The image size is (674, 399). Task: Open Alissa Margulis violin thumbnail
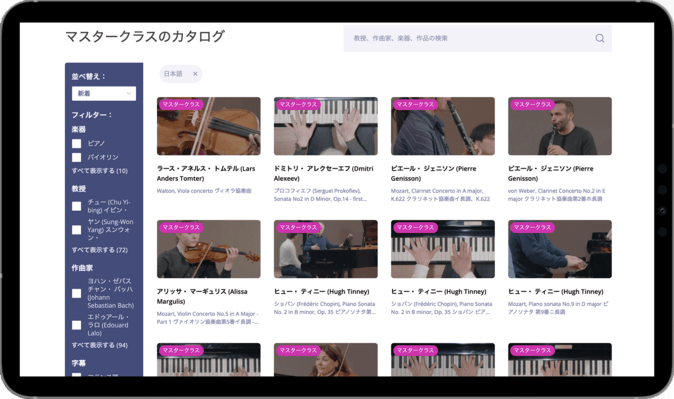[208, 249]
